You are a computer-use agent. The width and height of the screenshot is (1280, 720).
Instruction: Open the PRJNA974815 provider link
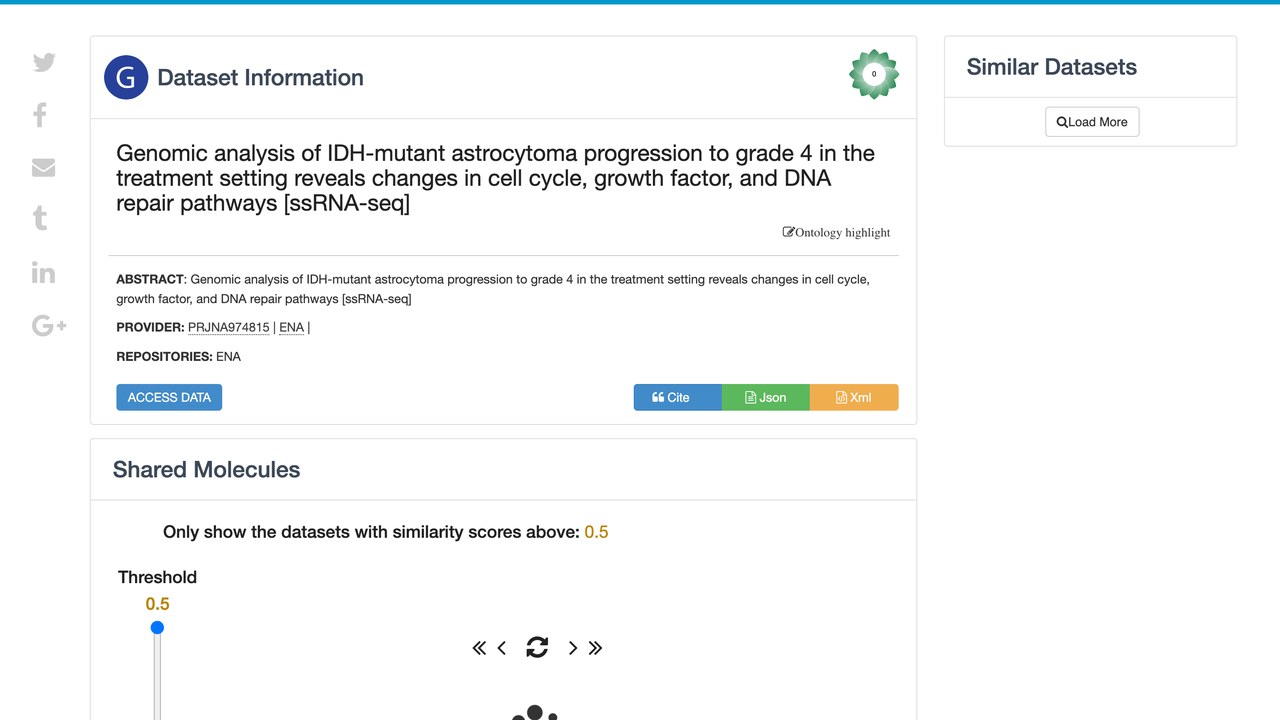tap(229, 327)
